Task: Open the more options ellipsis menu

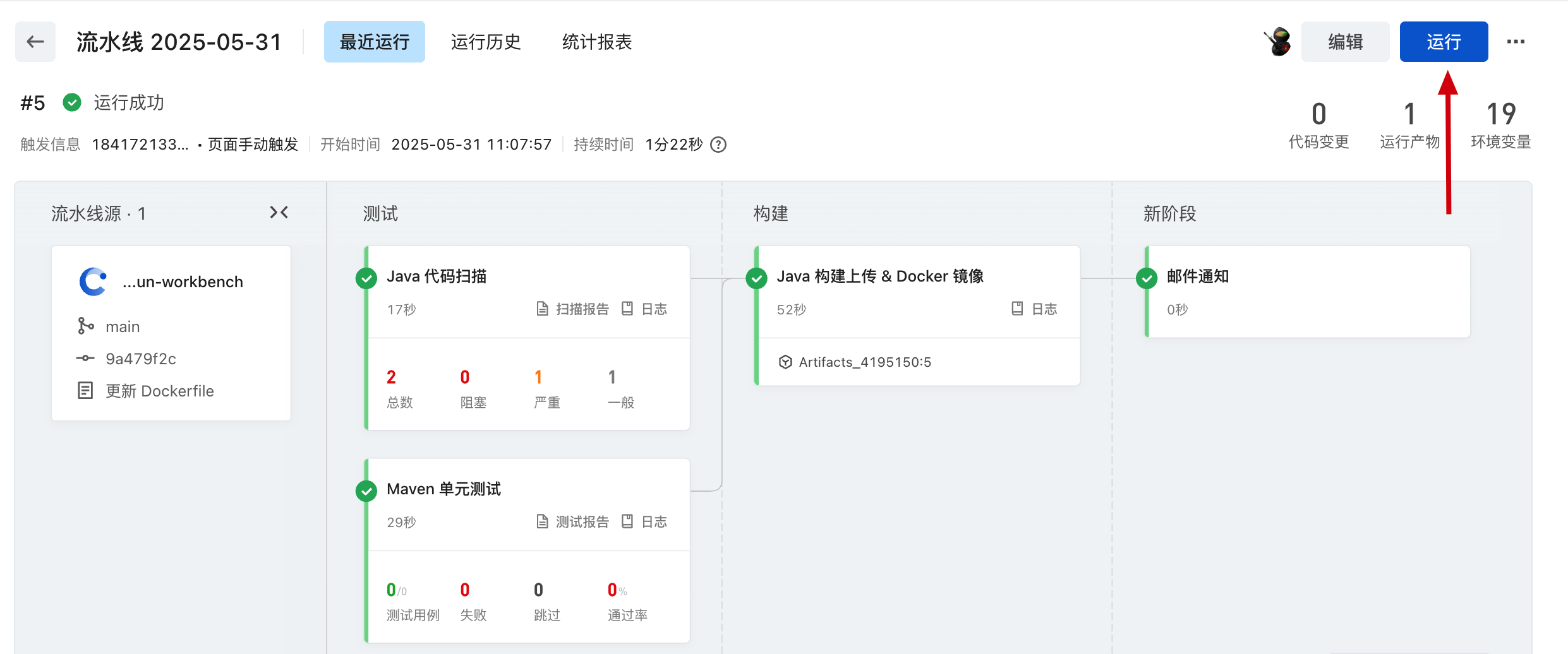Action: point(1516,42)
